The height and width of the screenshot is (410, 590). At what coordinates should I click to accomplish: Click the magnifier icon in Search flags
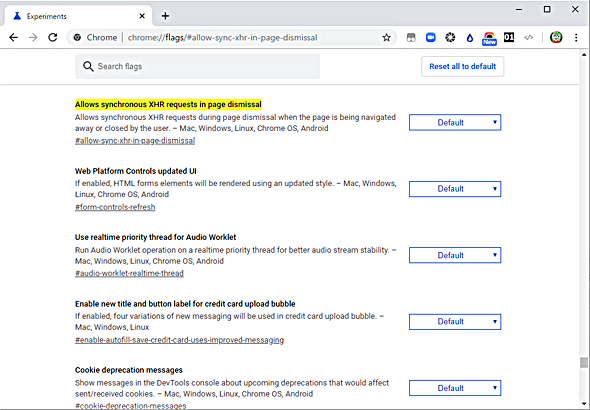pyautogui.click(x=88, y=66)
